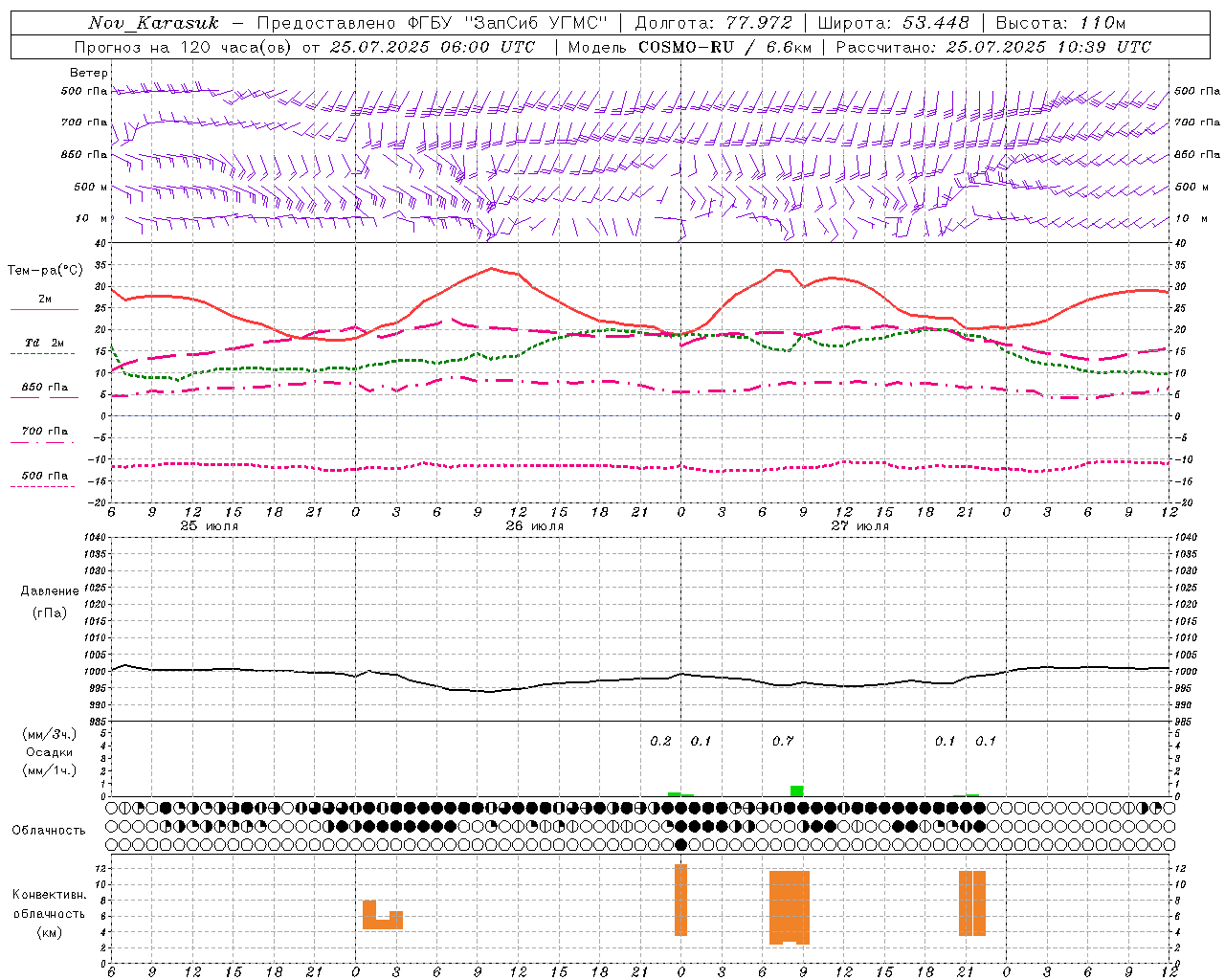Screen dimensions: 1225x980
Task: Click the Долгота: 77.972 longitude value
Action: click(x=714, y=23)
